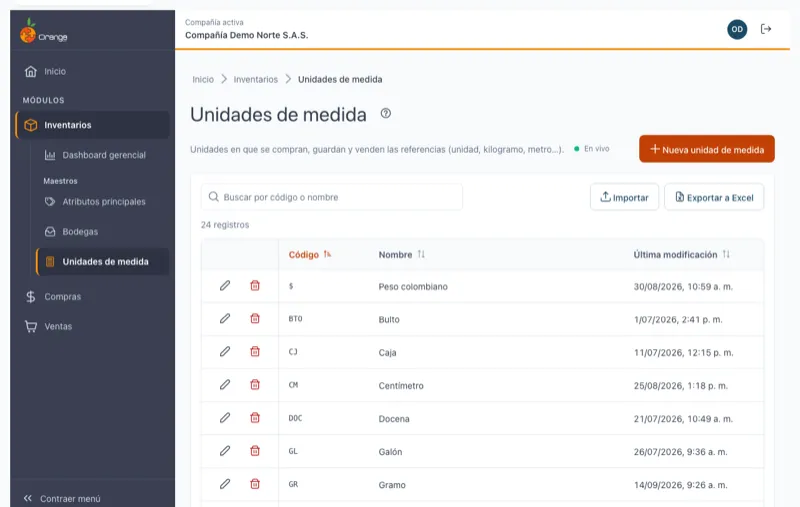
Task: Edit the Caja row
Action: 225,352
